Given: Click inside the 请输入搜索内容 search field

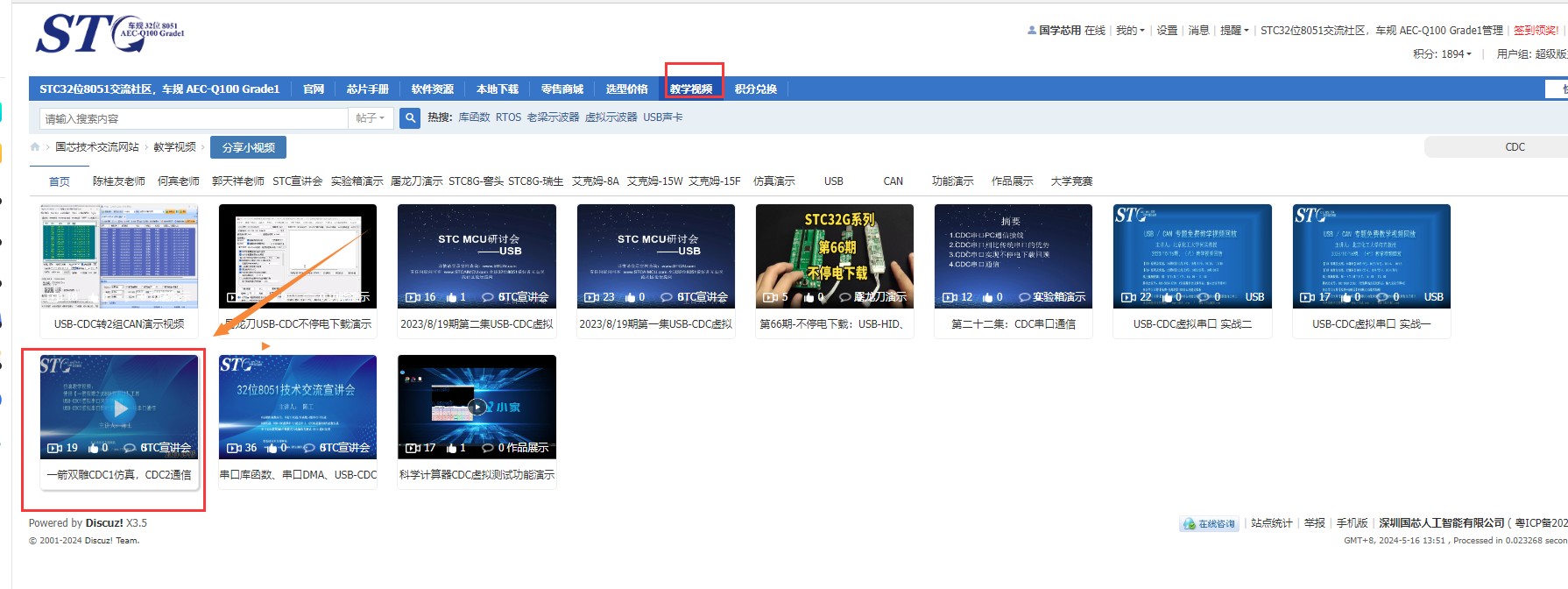Looking at the screenshot, I should coord(194,118).
